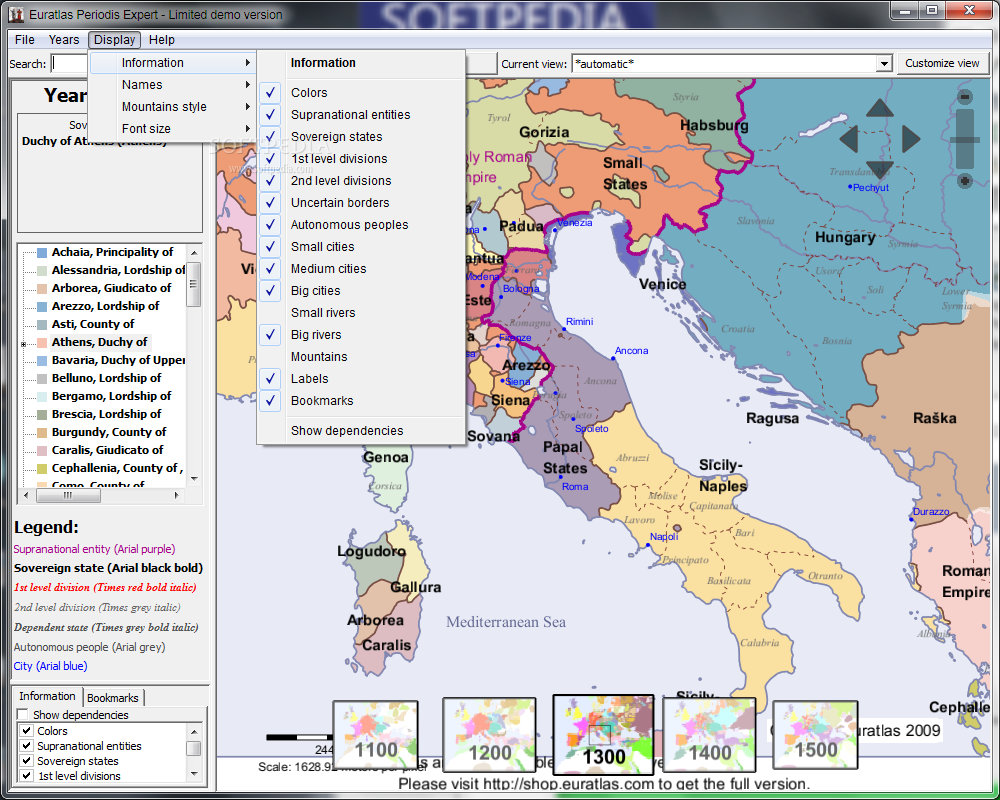The width and height of the screenshot is (1000, 800).
Task: Toggle Colors in the Information submenu
Action: point(361,93)
